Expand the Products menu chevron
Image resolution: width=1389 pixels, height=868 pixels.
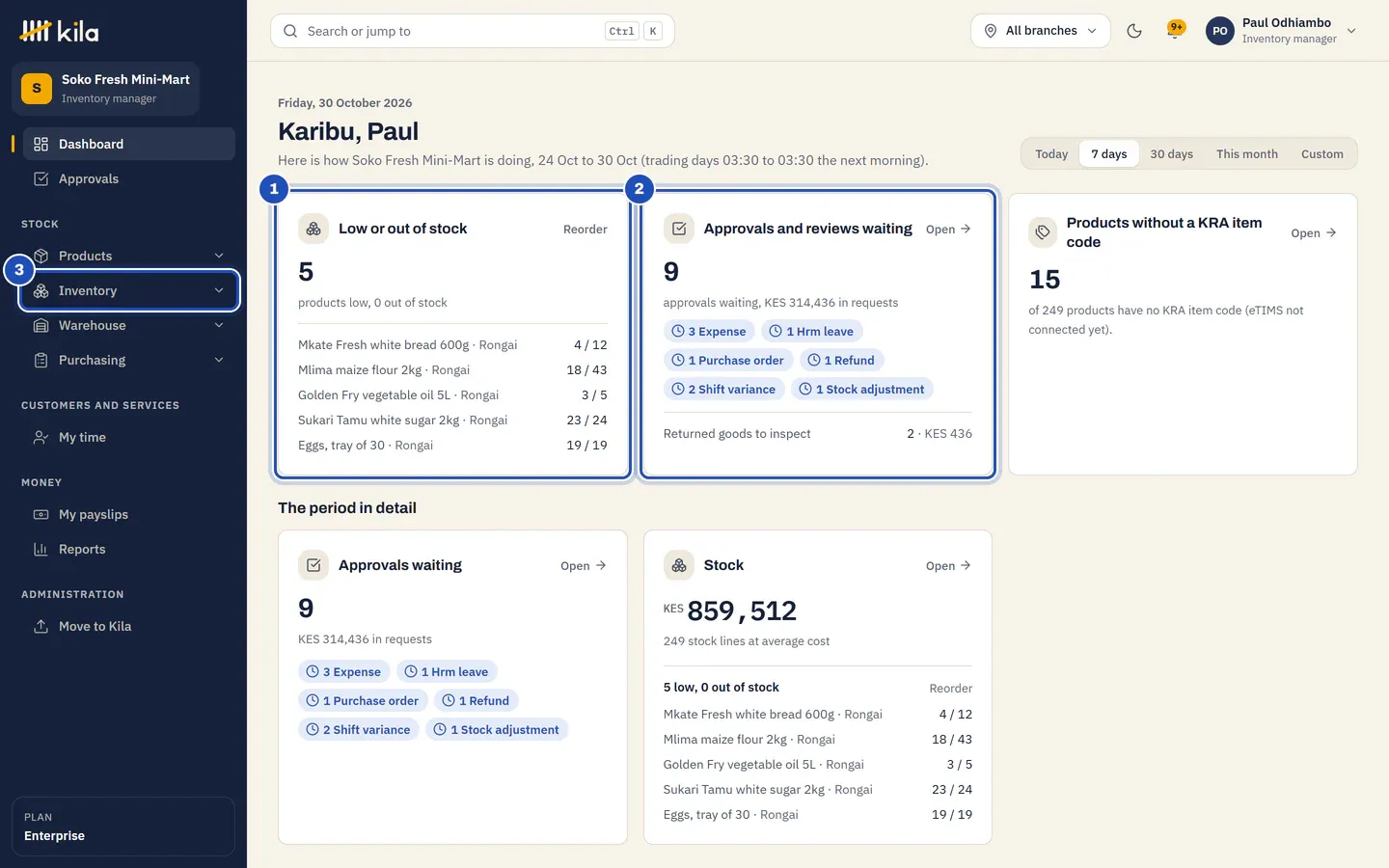click(x=219, y=256)
